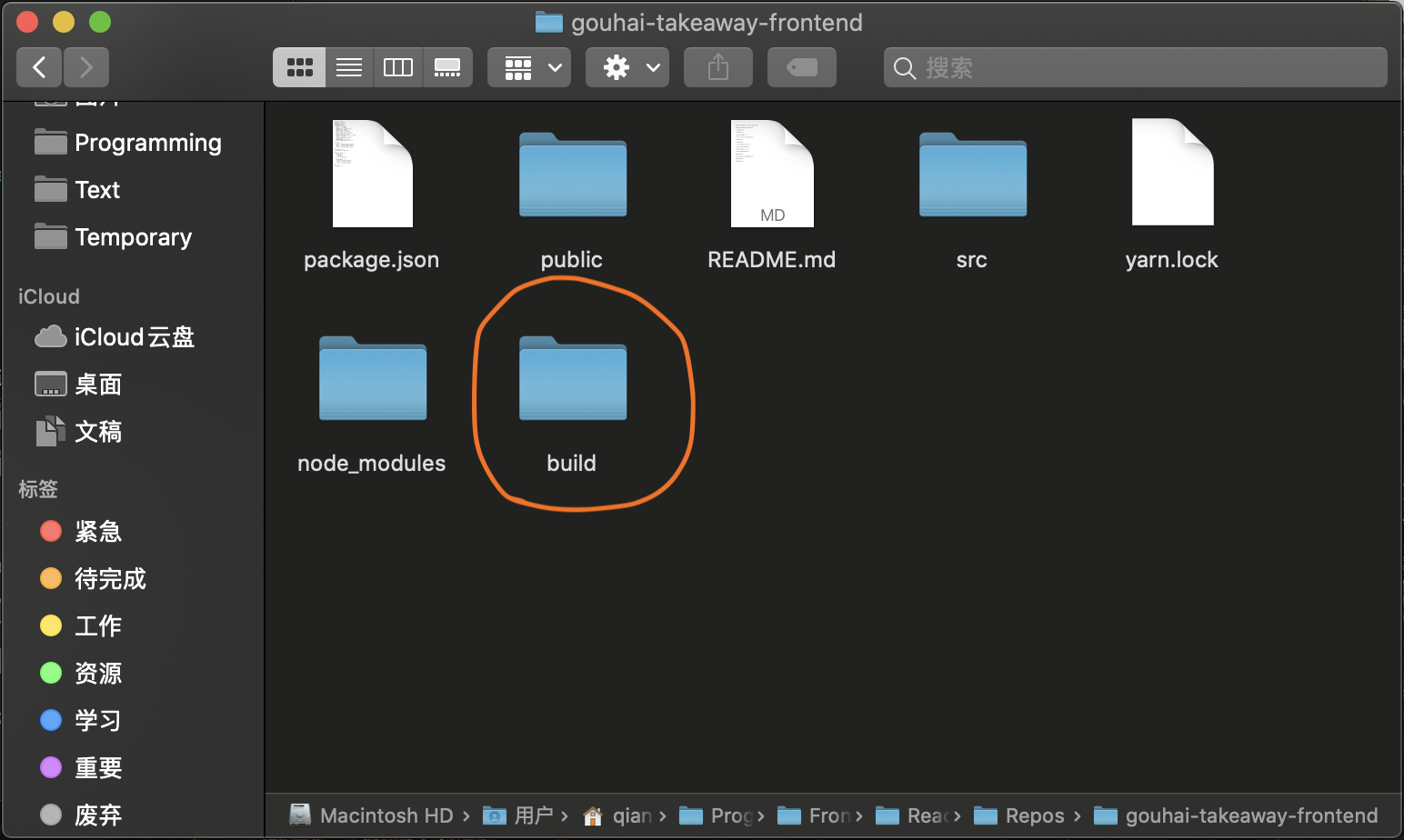Select the src folder
This screenshot has height=840, width=1404.
pos(971,175)
